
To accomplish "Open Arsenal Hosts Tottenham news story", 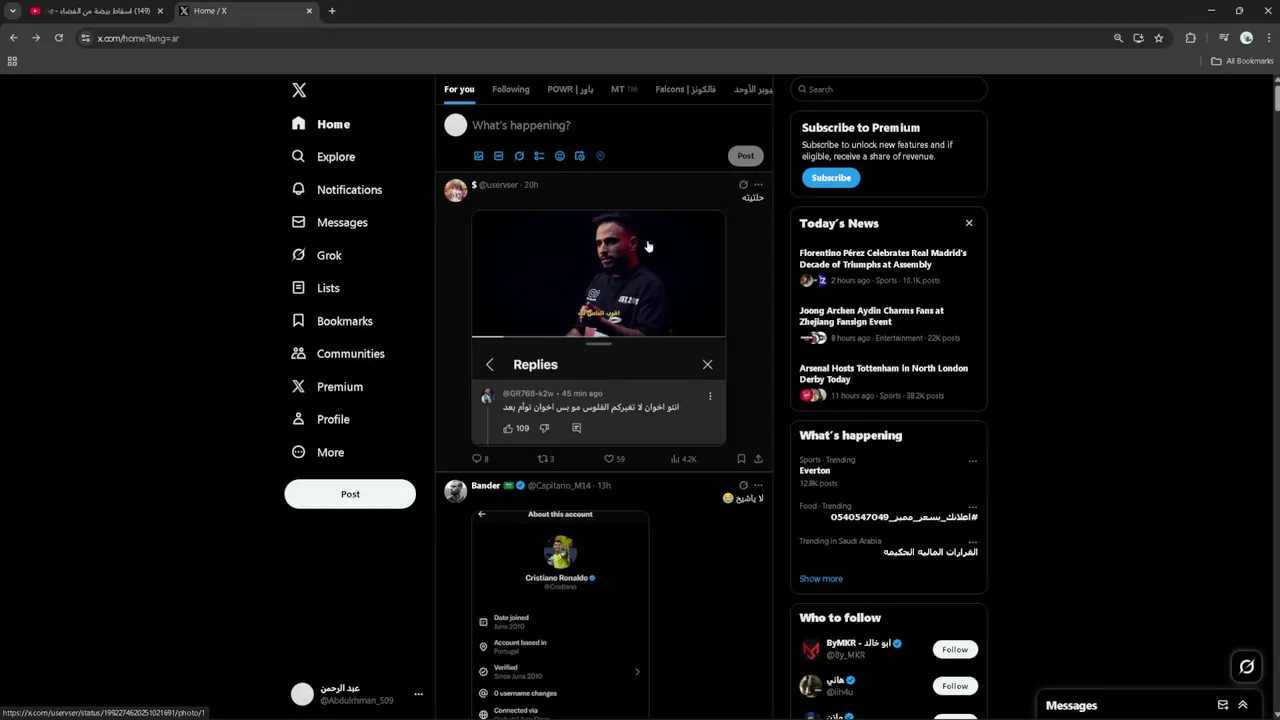I will click(x=888, y=383).
